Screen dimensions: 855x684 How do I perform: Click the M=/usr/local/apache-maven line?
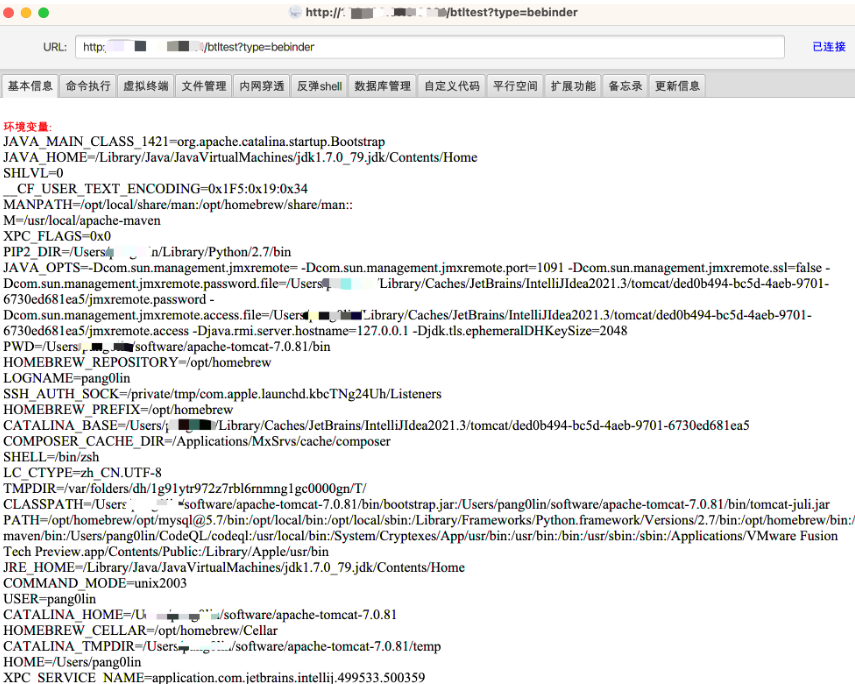82,221
